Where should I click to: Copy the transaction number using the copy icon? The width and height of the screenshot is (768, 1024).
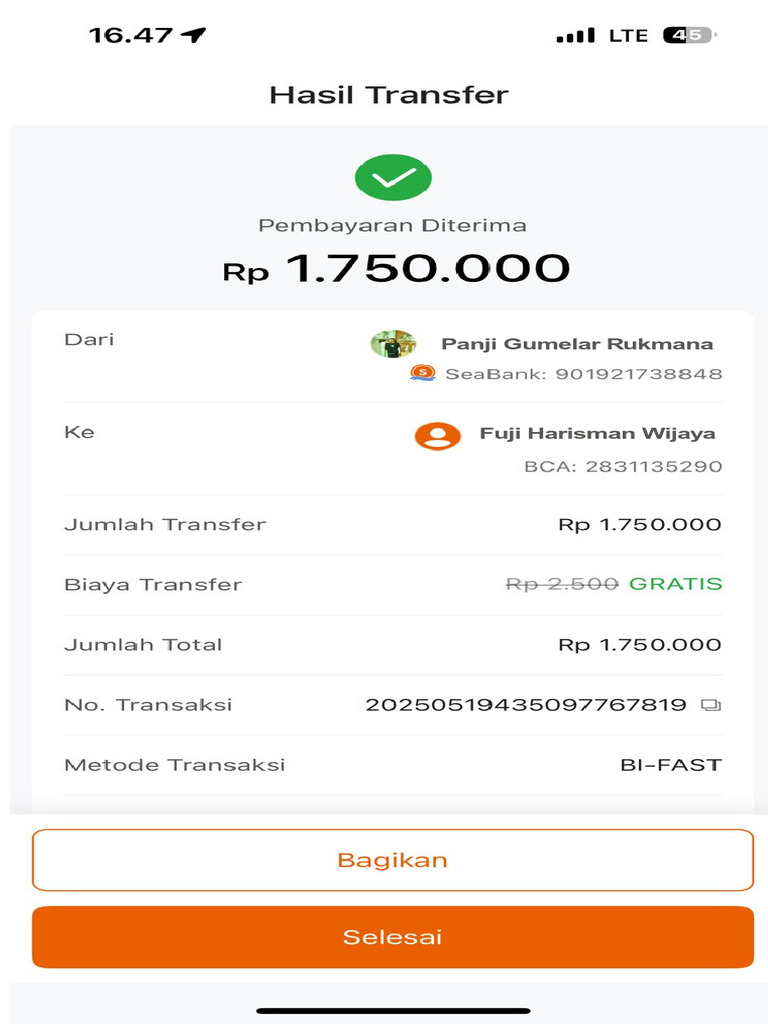coord(711,705)
